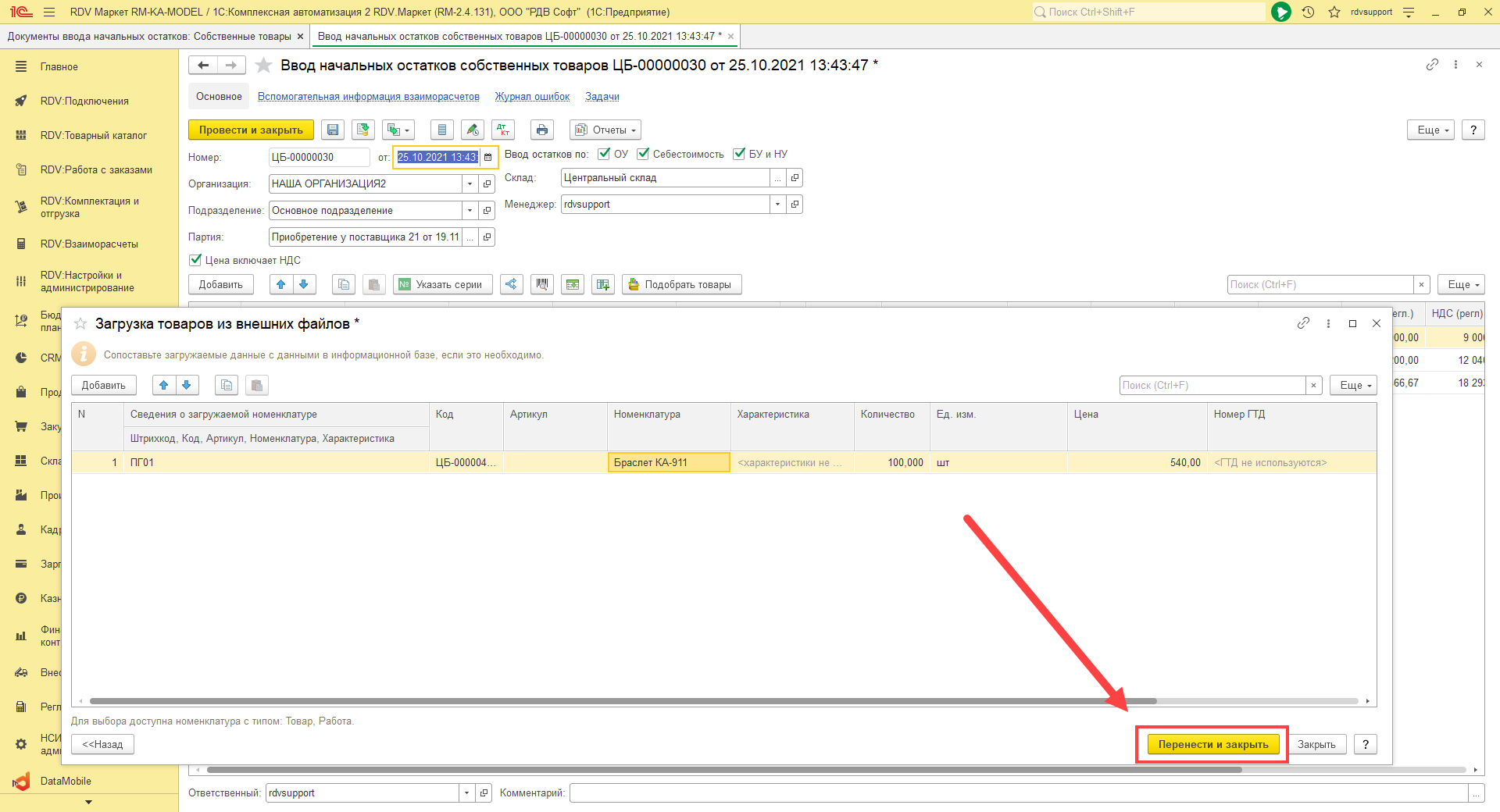
Task: Uncheck the Себестоимость checkbox
Action: coord(643,155)
